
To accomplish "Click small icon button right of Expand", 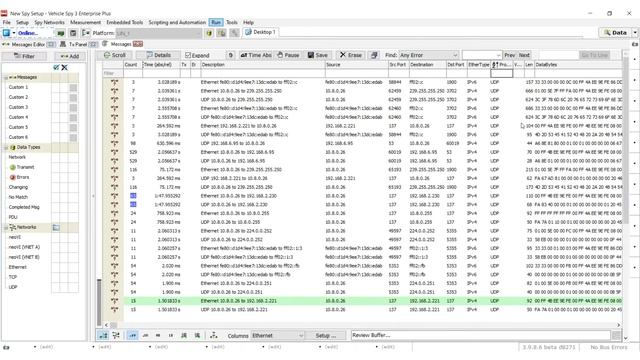I will pyautogui.click(x=231, y=55).
